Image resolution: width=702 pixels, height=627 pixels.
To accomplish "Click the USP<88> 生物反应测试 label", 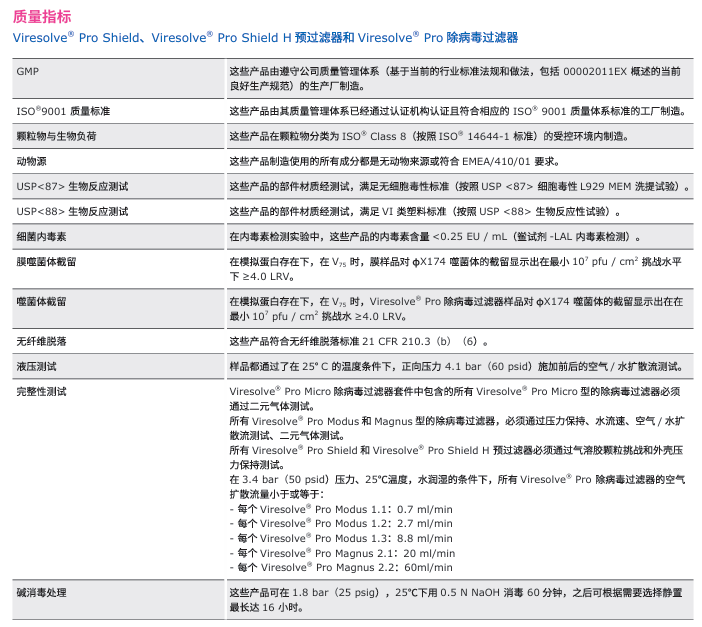I will point(72,211).
